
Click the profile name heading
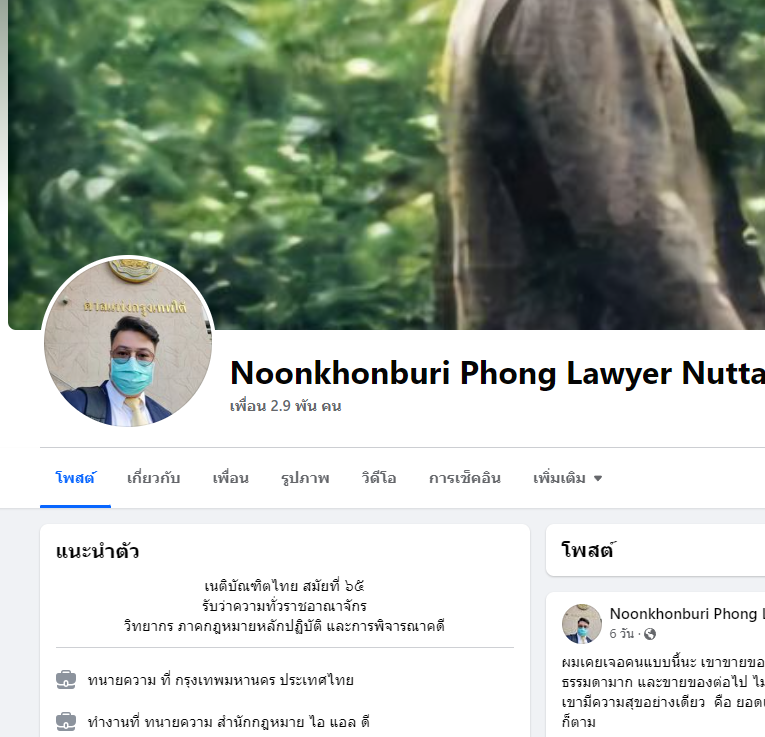[x=497, y=374]
